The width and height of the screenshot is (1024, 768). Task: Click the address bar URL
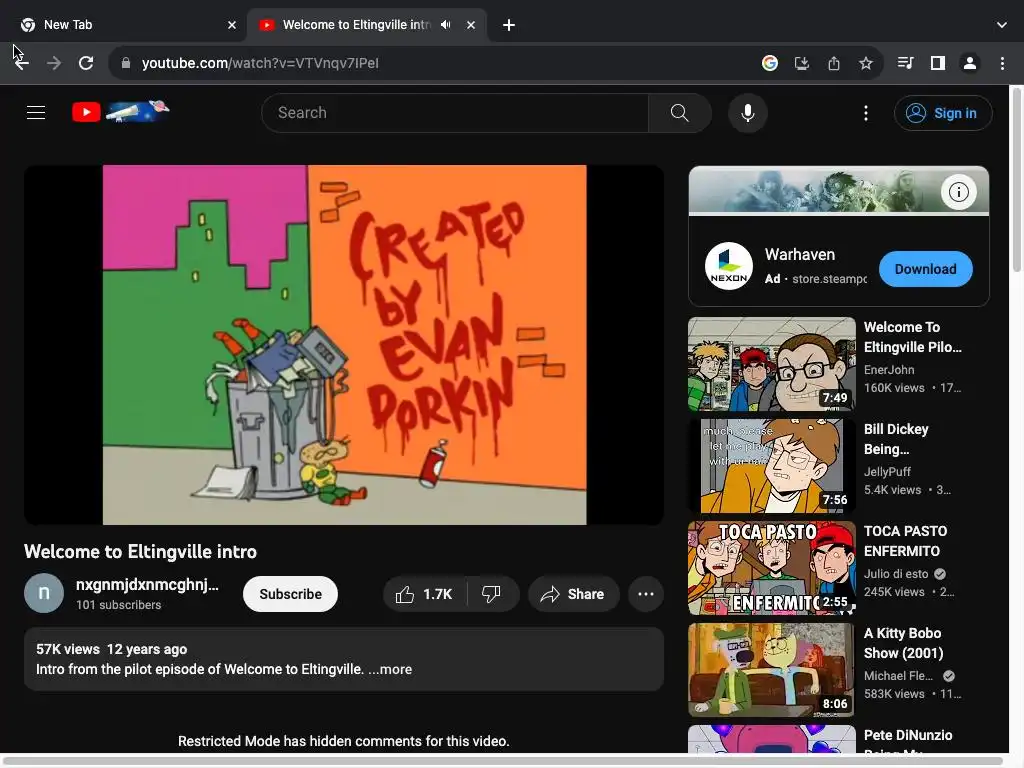260,63
